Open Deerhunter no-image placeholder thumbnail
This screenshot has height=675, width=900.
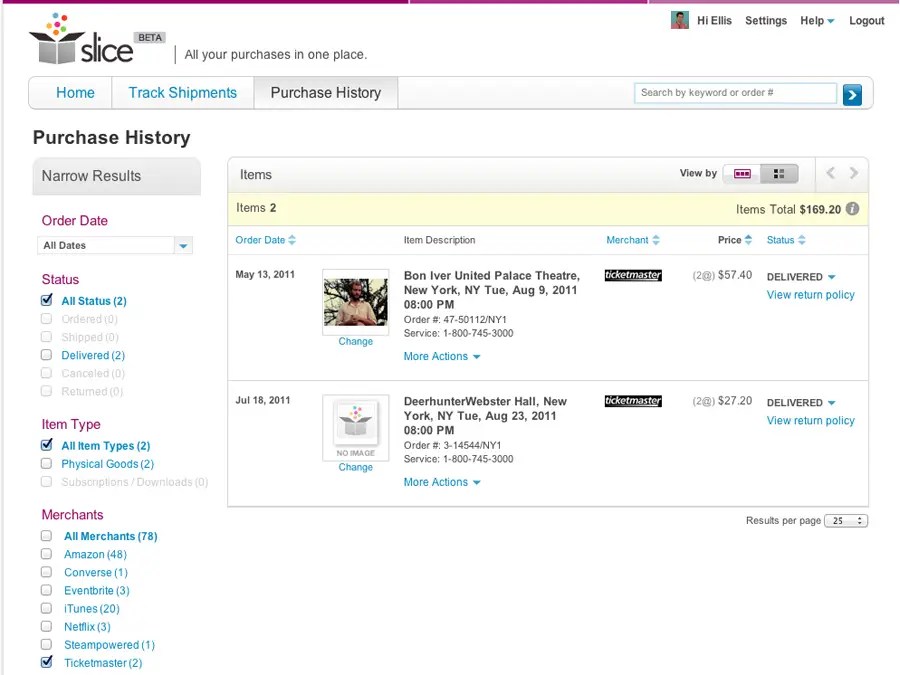pos(355,428)
